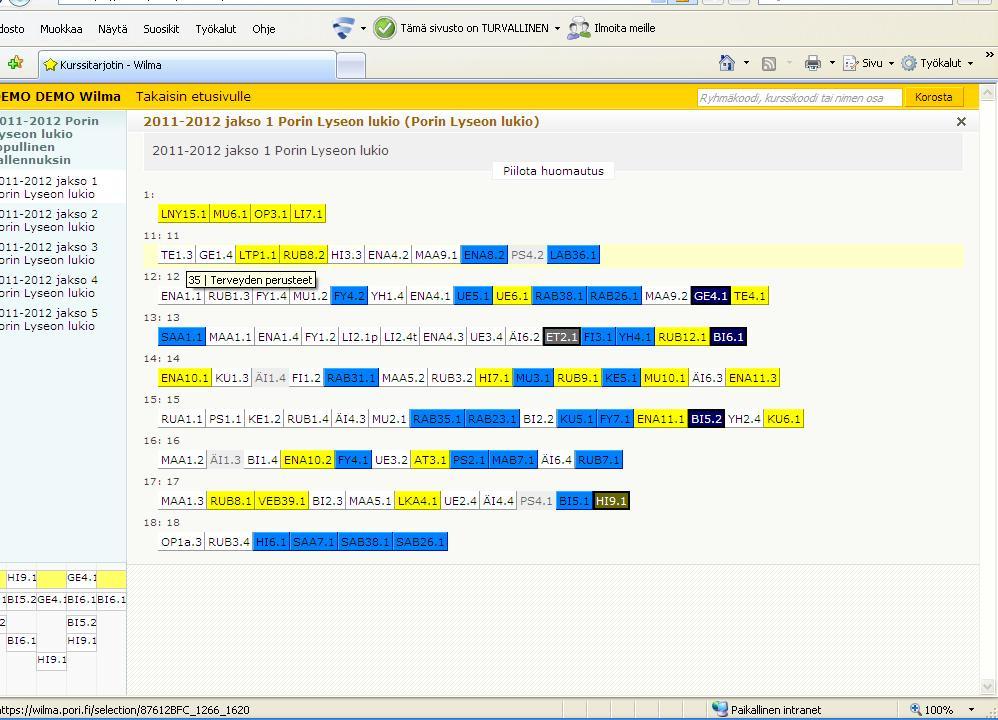Open the Sivu dropdown arrow
Image resolution: width=998 pixels, height=720 pixels.
click(x=891, y=63)
